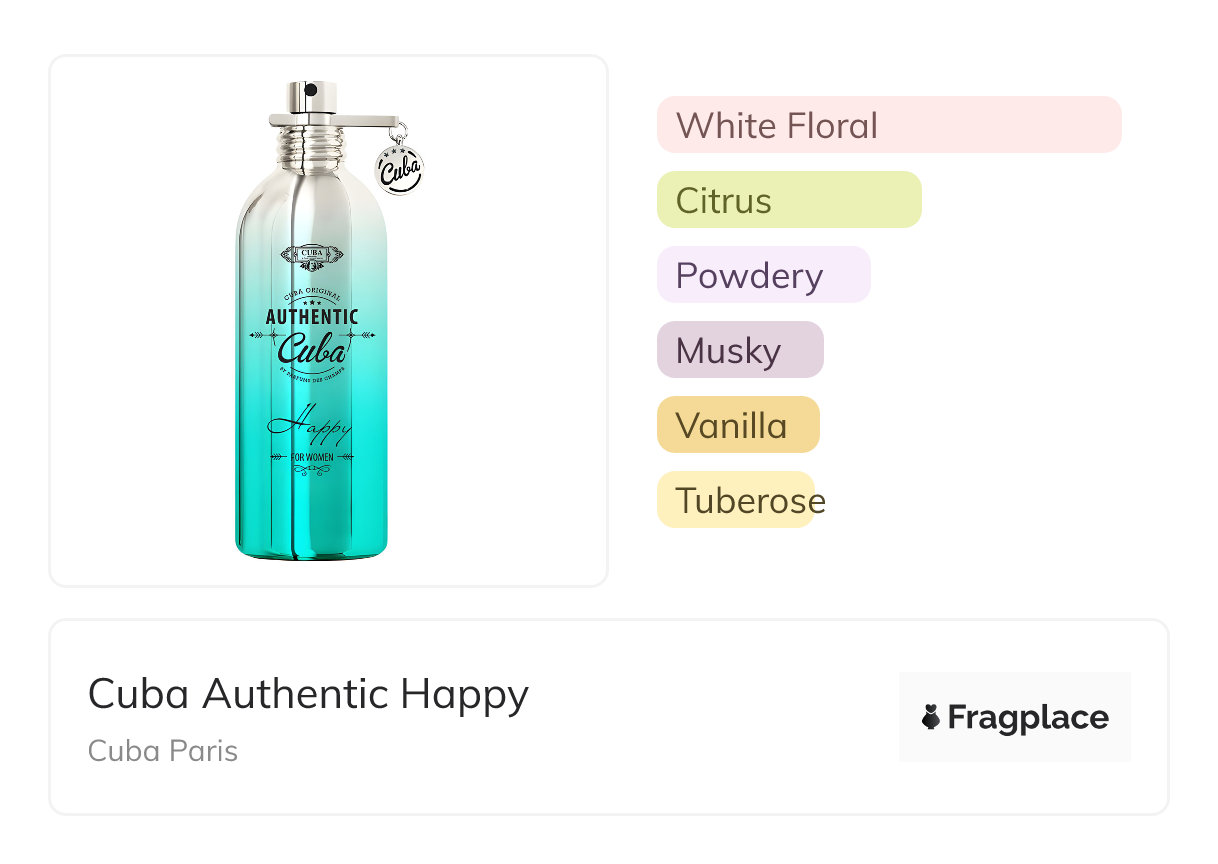The width and height of the screenshot is (1218, 864).
Task: Click the Fragplace wordmark text
Action: click(1028, 717)
